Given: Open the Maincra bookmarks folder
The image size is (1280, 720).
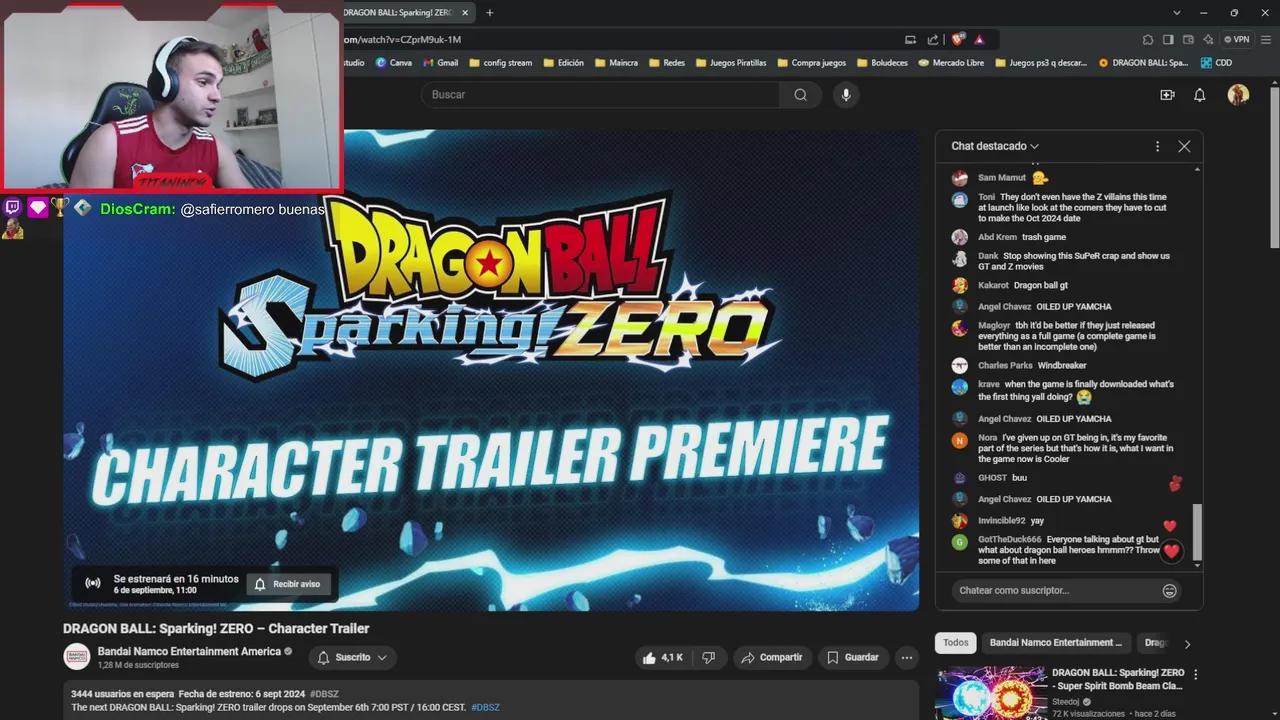Looking at the screenshot, I should pyautogui.click(x=616, y=63).
